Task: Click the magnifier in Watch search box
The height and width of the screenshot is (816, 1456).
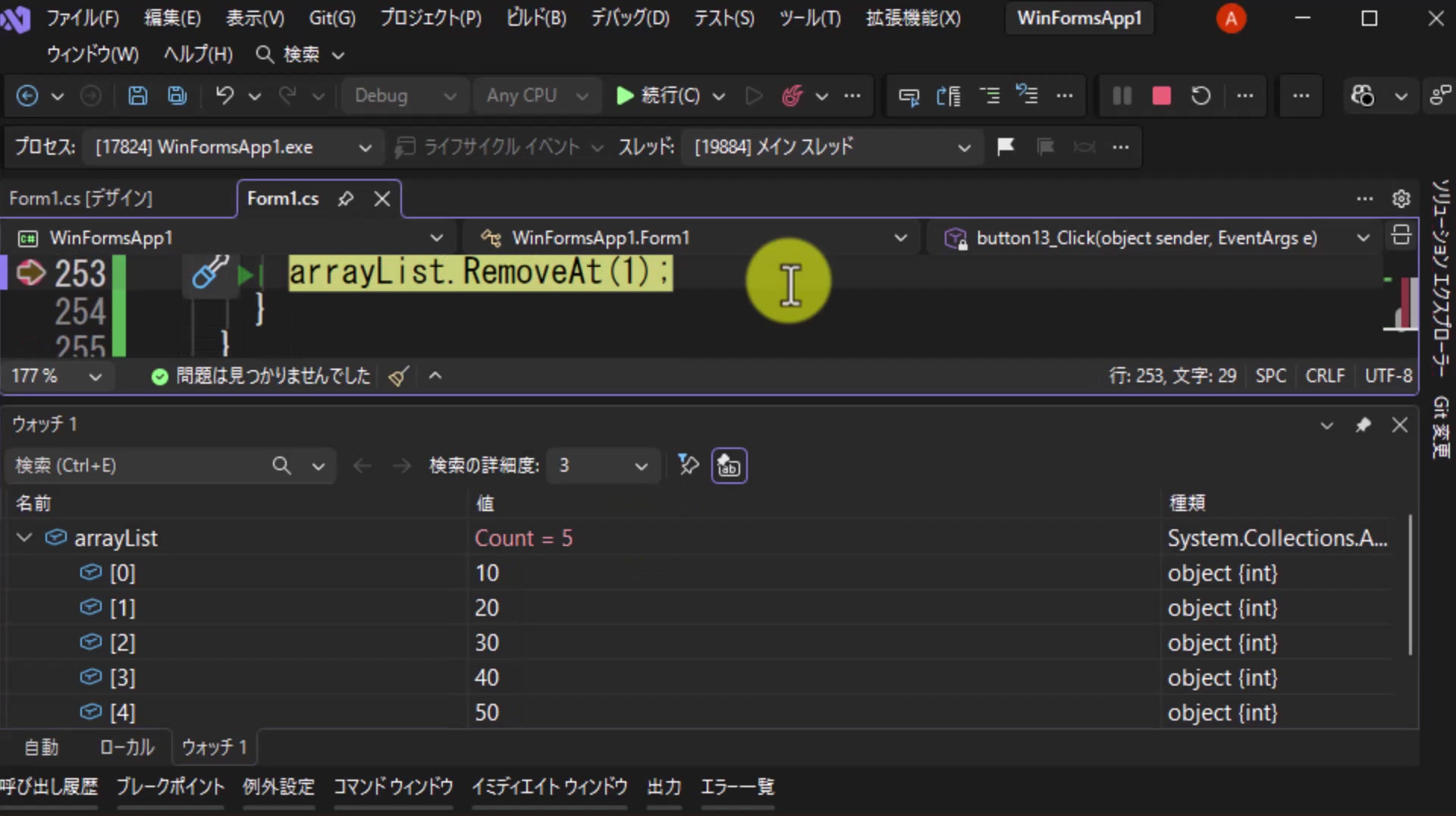Action: [281, 466]
